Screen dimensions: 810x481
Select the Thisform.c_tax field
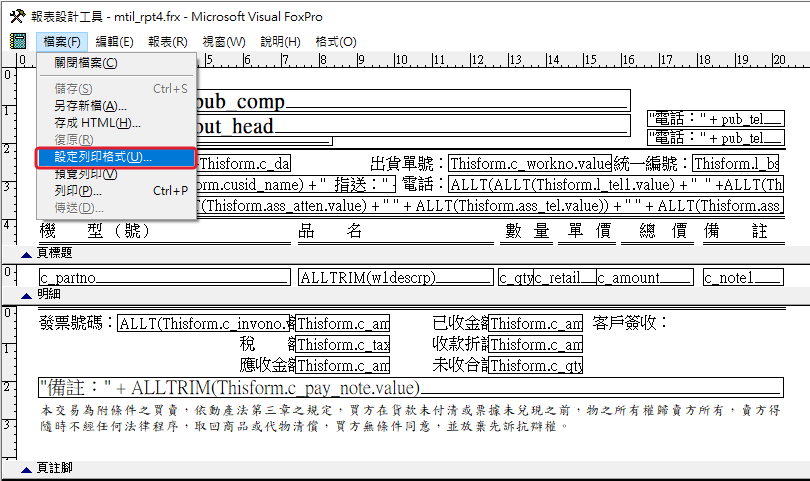pos(342,344)
